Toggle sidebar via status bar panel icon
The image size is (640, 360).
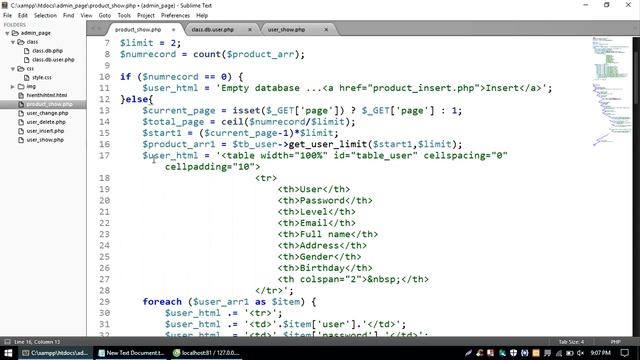(7, 342)
